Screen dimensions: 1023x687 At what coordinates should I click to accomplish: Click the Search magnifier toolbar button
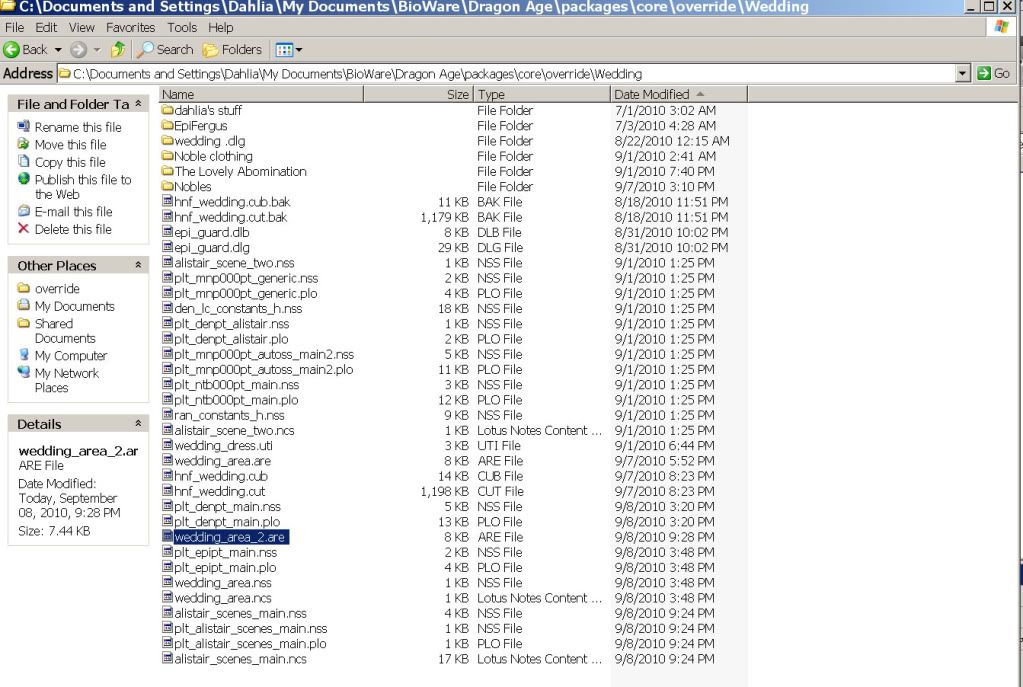click(145, 50)
